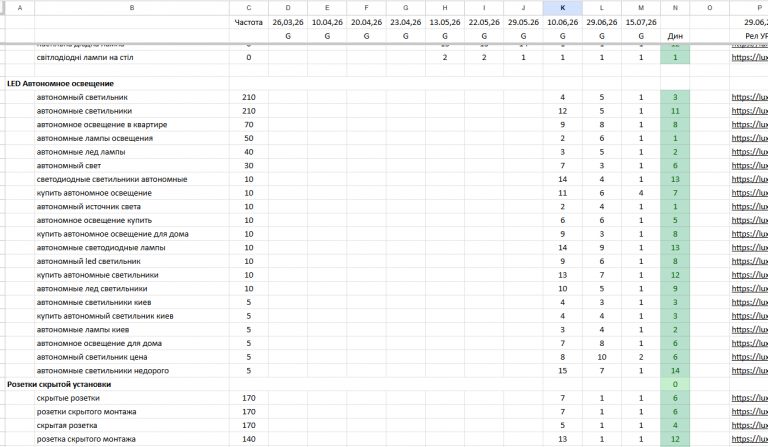
Task: Select column C header
Action: pyautogui.click(x=249, y=8)
